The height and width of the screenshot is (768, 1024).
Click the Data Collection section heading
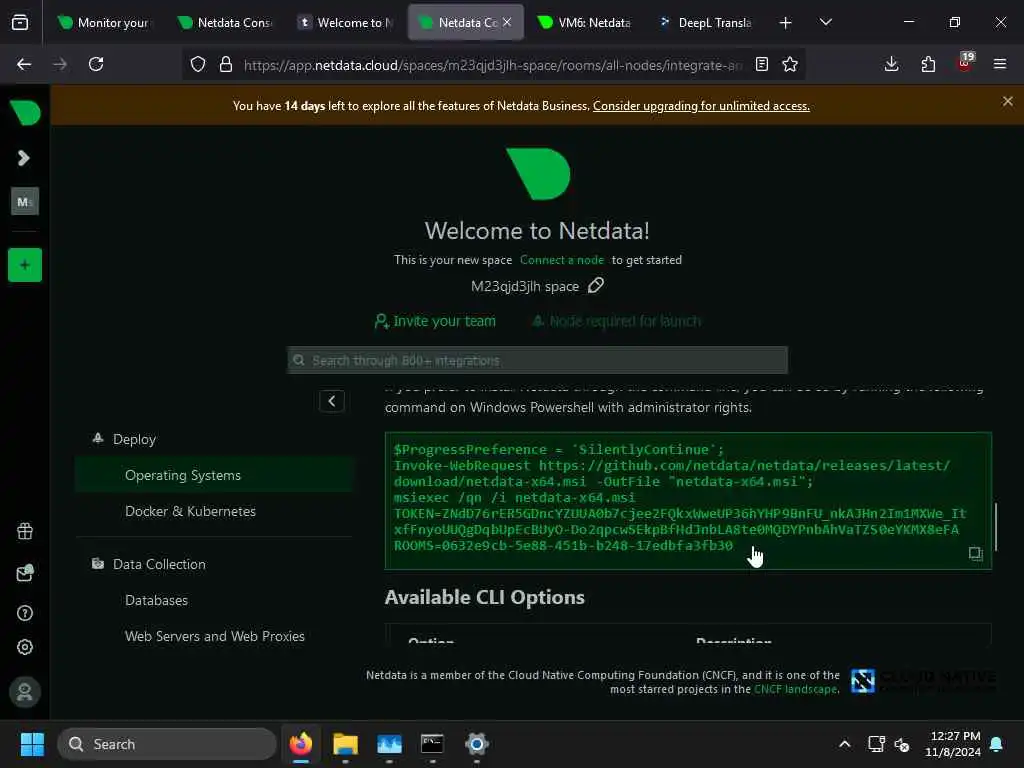pyautogui.click(x=159, y=564)
